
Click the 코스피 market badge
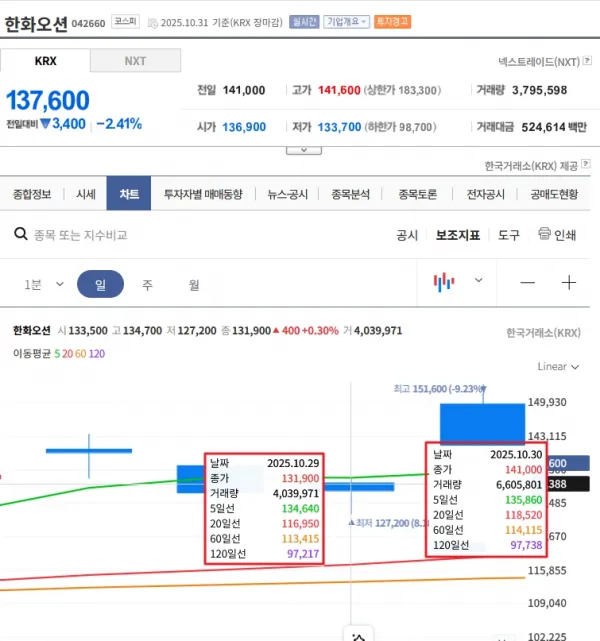click(126, 20)
